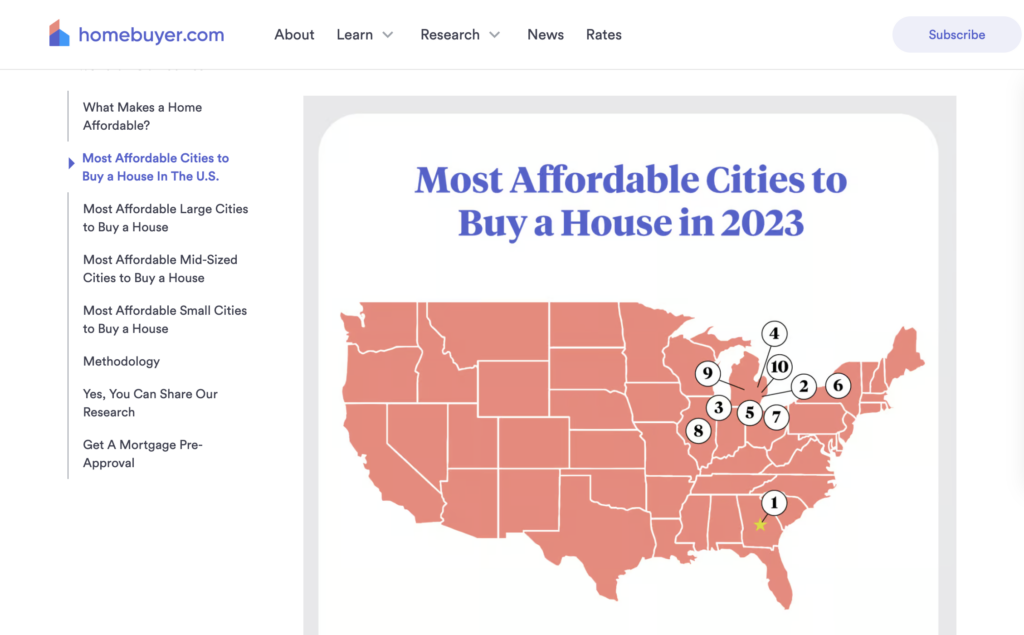Go to the News section
Screen dimensions: 1024x635
click(546, 34)
